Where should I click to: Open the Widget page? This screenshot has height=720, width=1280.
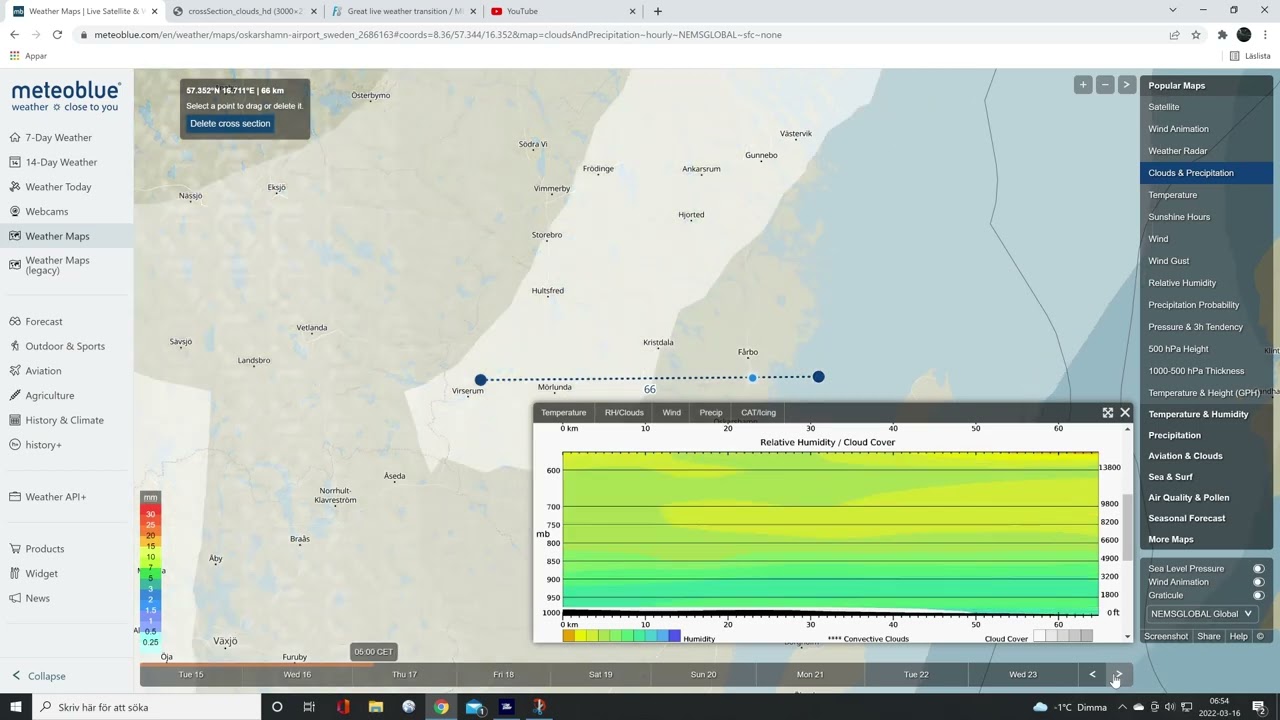coord(42,574)
